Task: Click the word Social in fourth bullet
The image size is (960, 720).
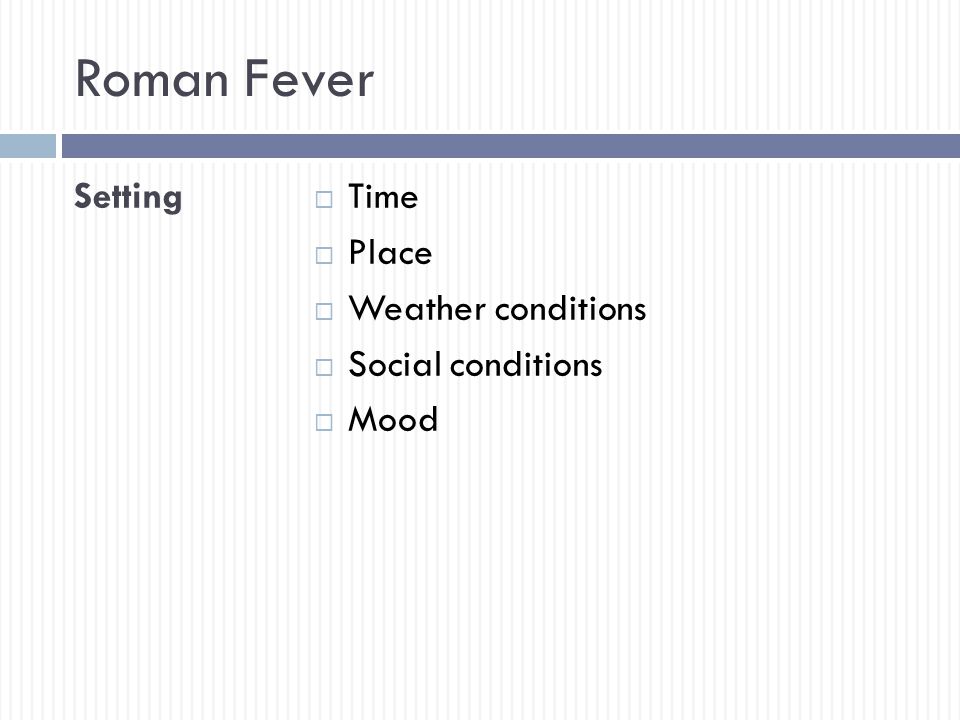Action: 395,364
